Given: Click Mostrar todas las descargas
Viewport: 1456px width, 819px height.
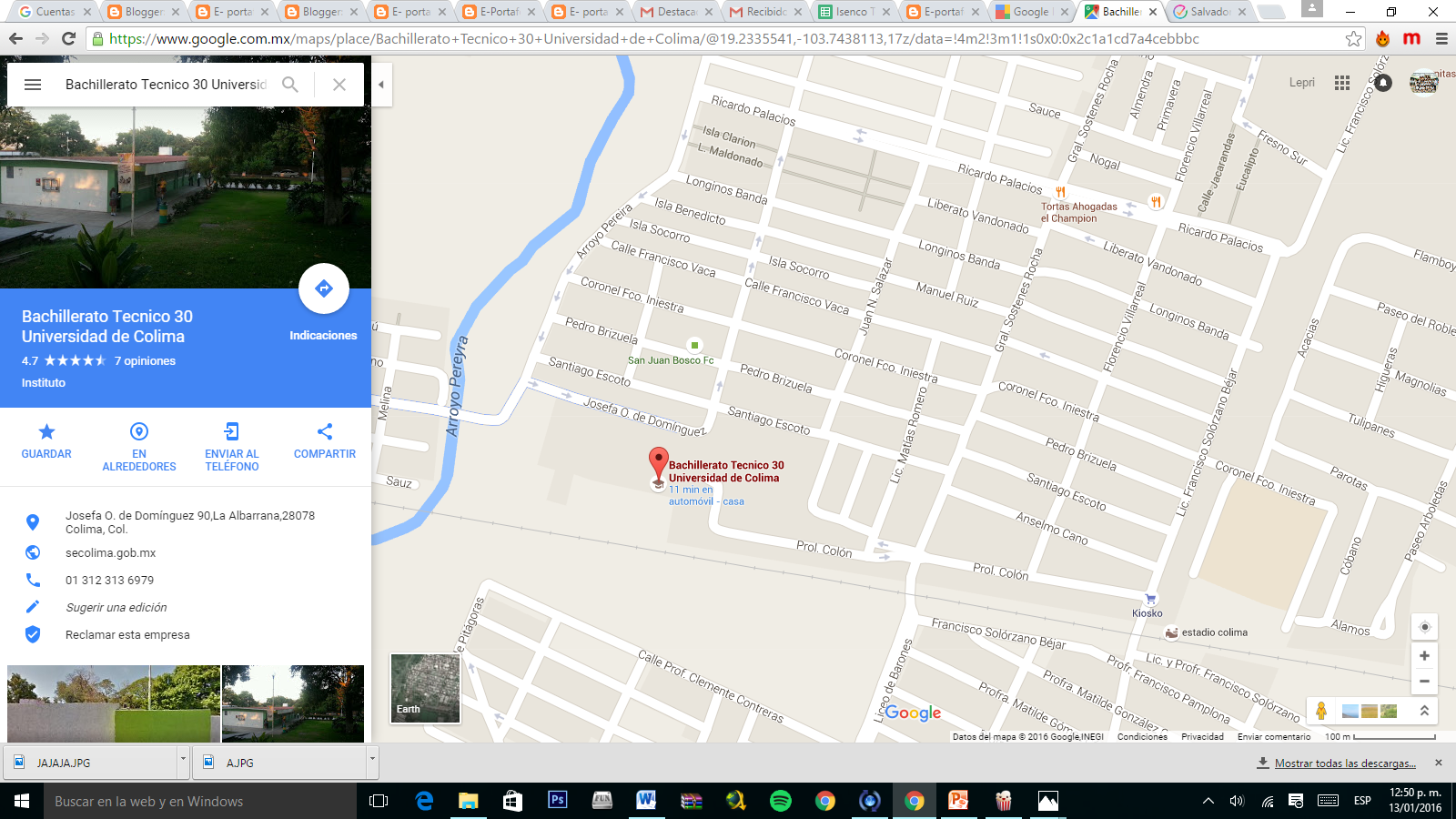Looking at the screenshot, I should coord(1345,763).
